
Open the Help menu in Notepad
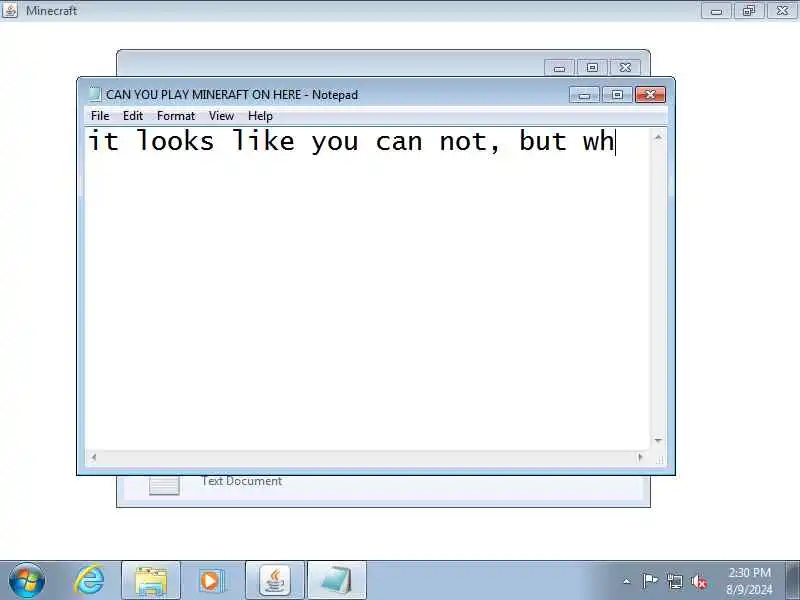(x=260, y=116)
